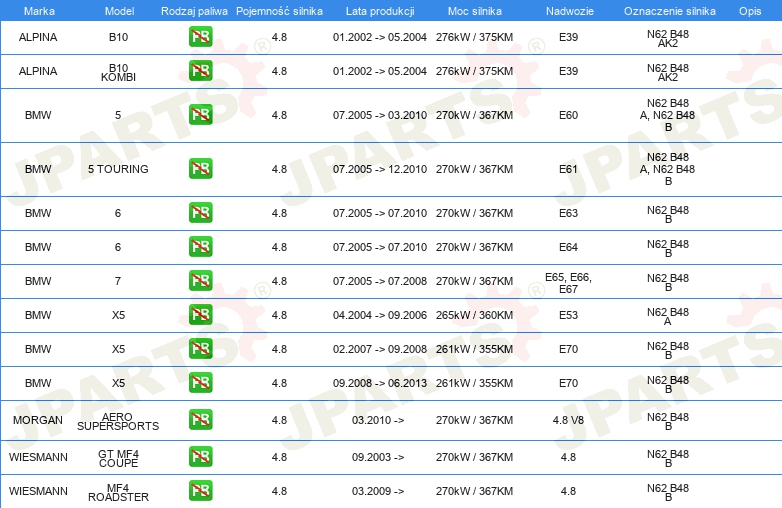This screenshot has height=508, width=782.
Task: Click the 'E63' body cell
Action: coord(568,213)
